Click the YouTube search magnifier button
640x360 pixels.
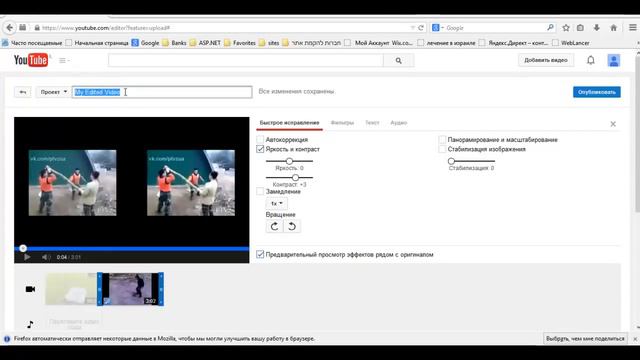[x=398, y=60]
